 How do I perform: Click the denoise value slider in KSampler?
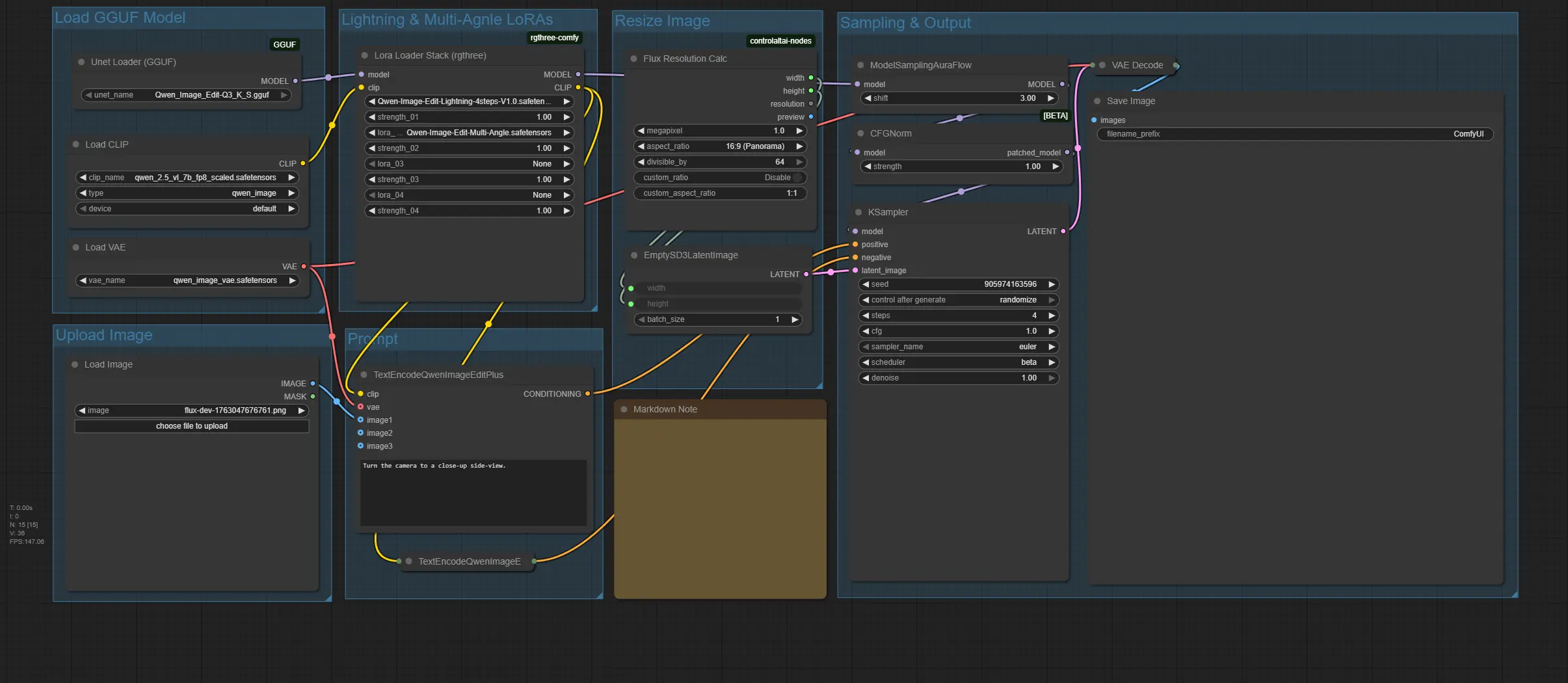(x=959, y=378)
